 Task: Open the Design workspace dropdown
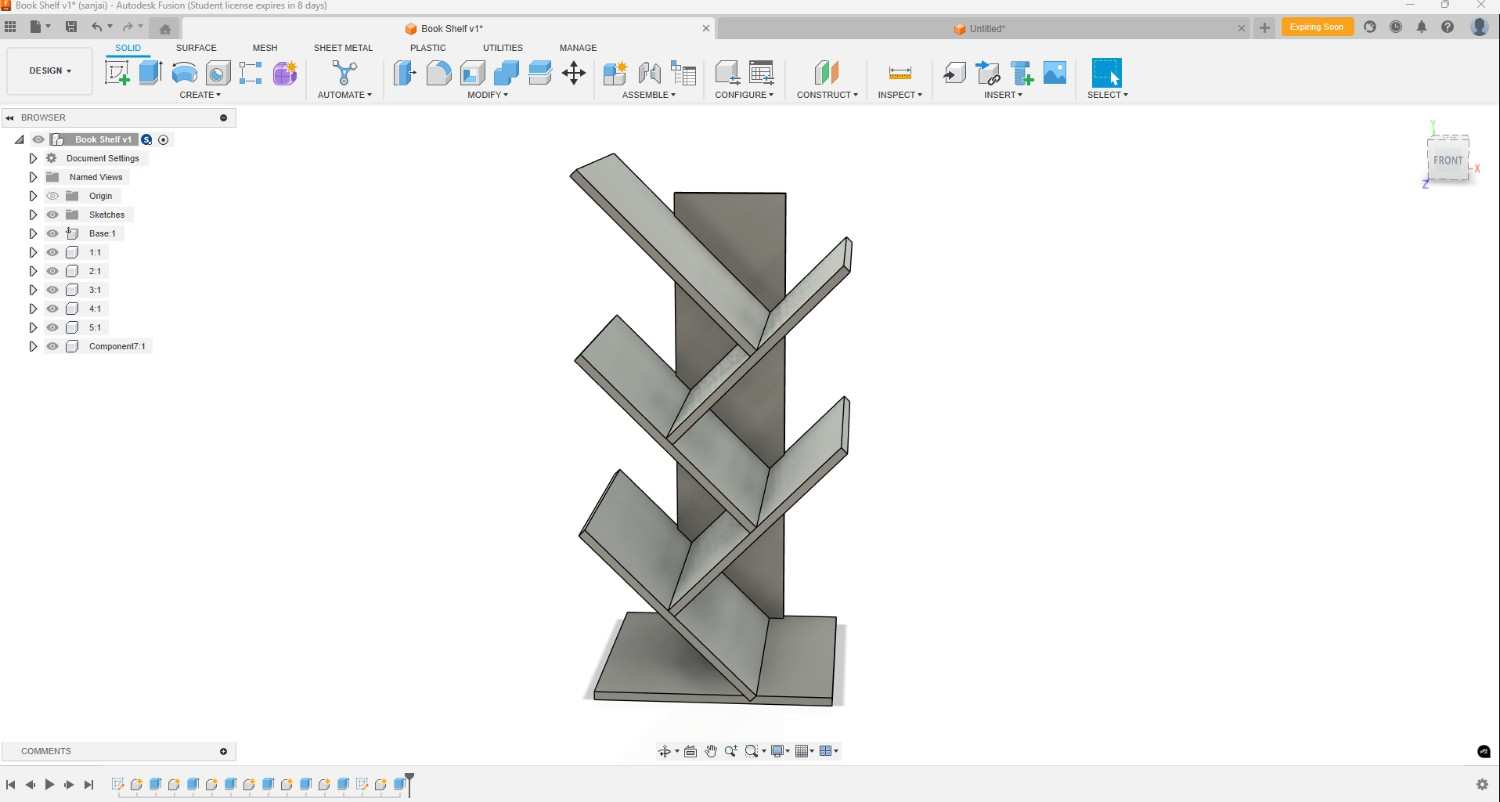(50, 71)
